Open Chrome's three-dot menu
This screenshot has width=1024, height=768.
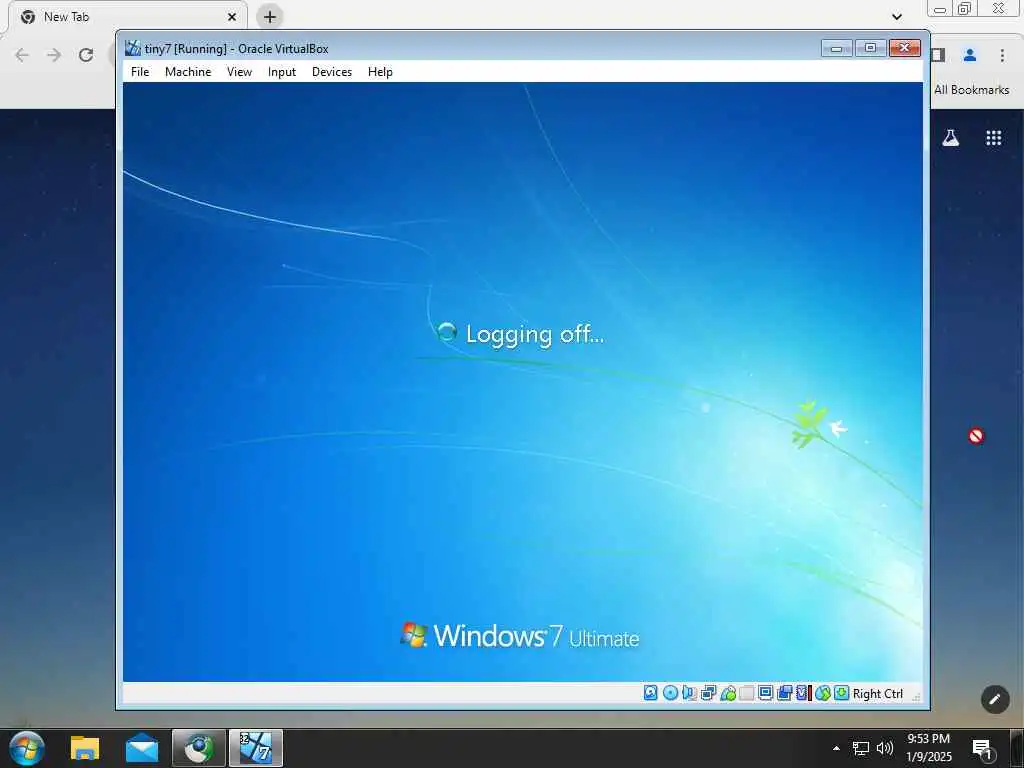coord(1002,55)
